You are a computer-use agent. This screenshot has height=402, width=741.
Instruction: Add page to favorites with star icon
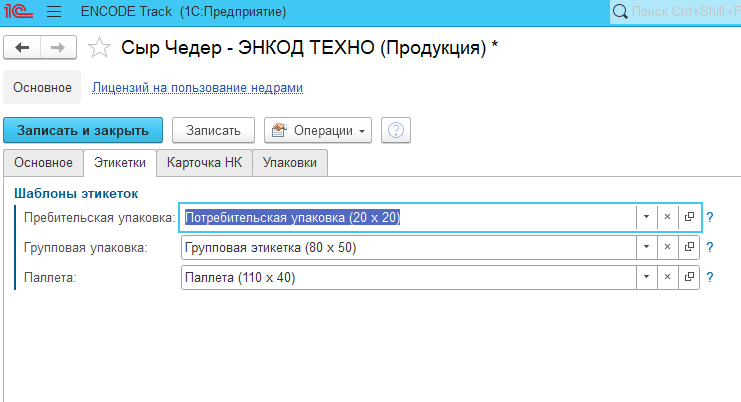98,47
